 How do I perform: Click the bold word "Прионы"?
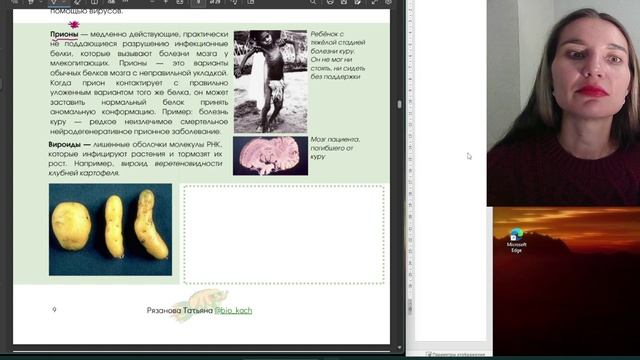tap(64, 34)
